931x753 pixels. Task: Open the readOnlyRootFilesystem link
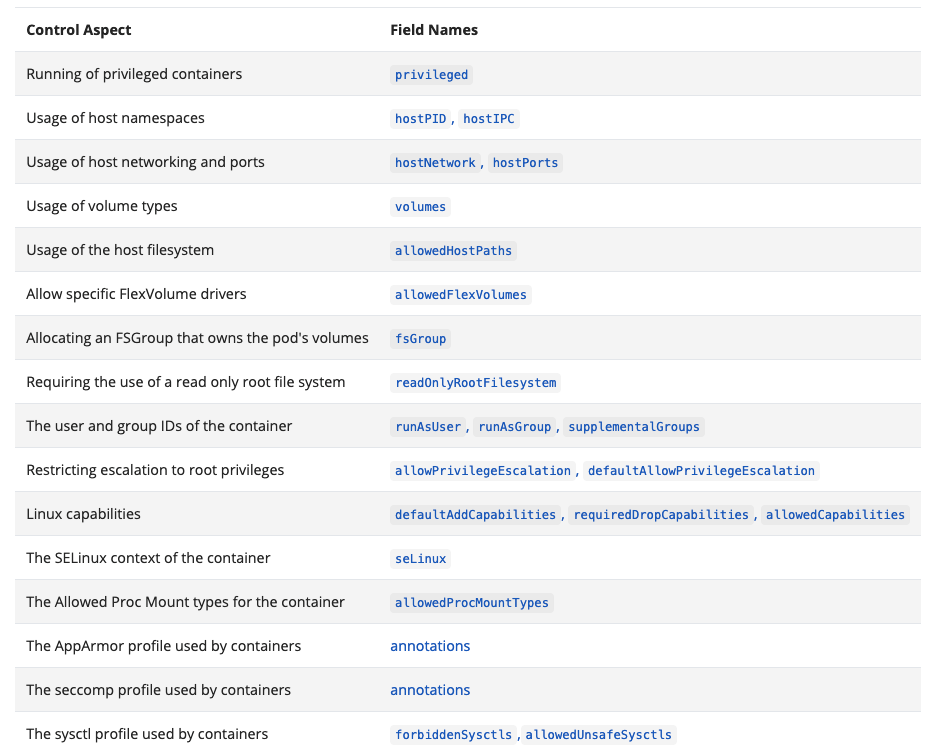(476, 383)
